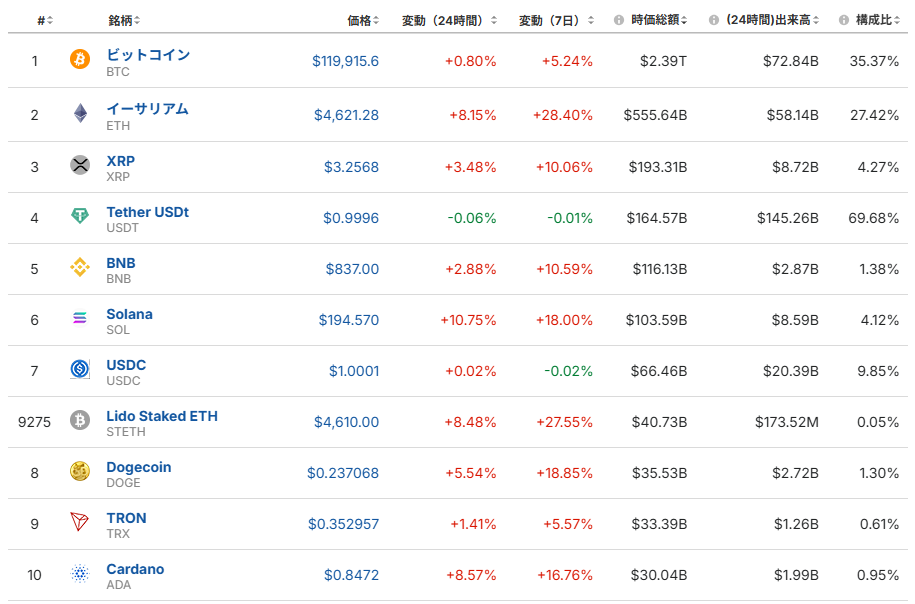Viewport: 915px width, 604px height.
Task: Click Cardano's 24h change +8.57%
Action: (x=472, y=575)
